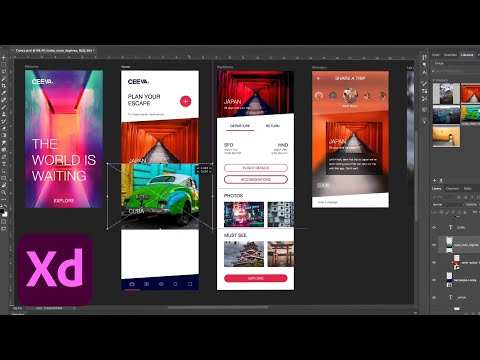Click the horizontal canvas scrollbar

point(218,308)
